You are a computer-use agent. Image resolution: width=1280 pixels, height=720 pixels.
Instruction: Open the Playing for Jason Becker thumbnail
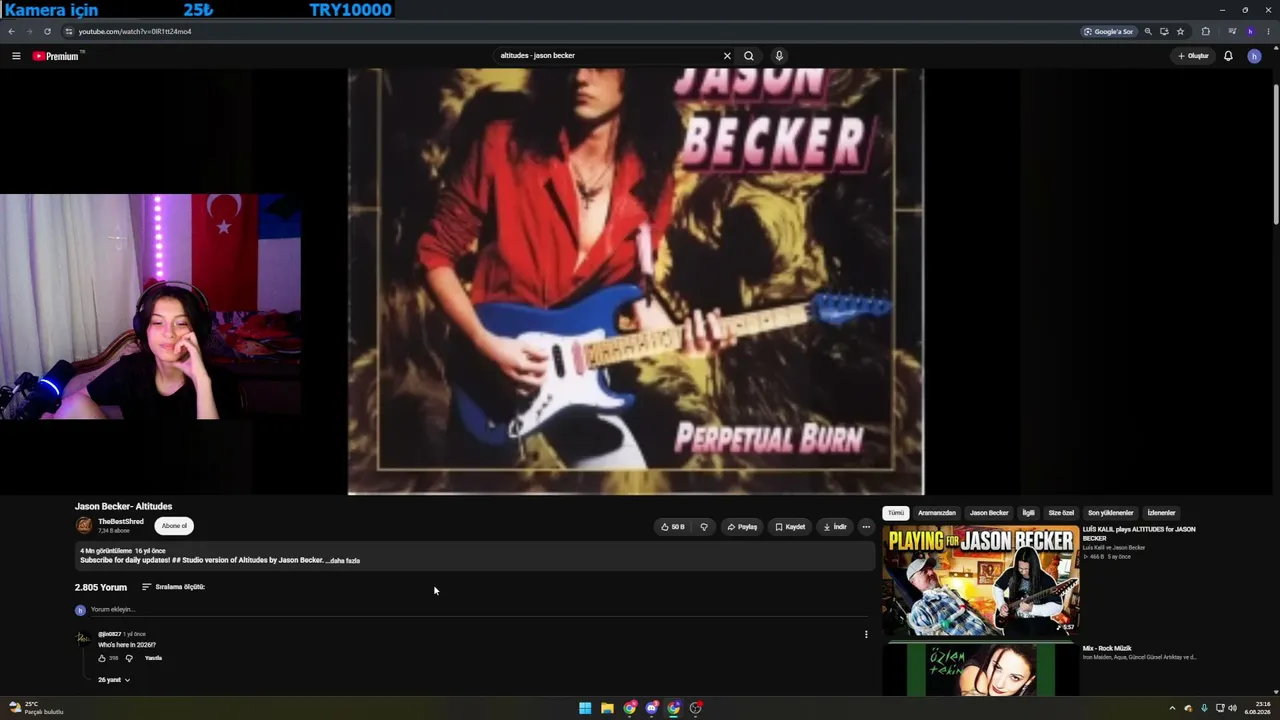981,580
